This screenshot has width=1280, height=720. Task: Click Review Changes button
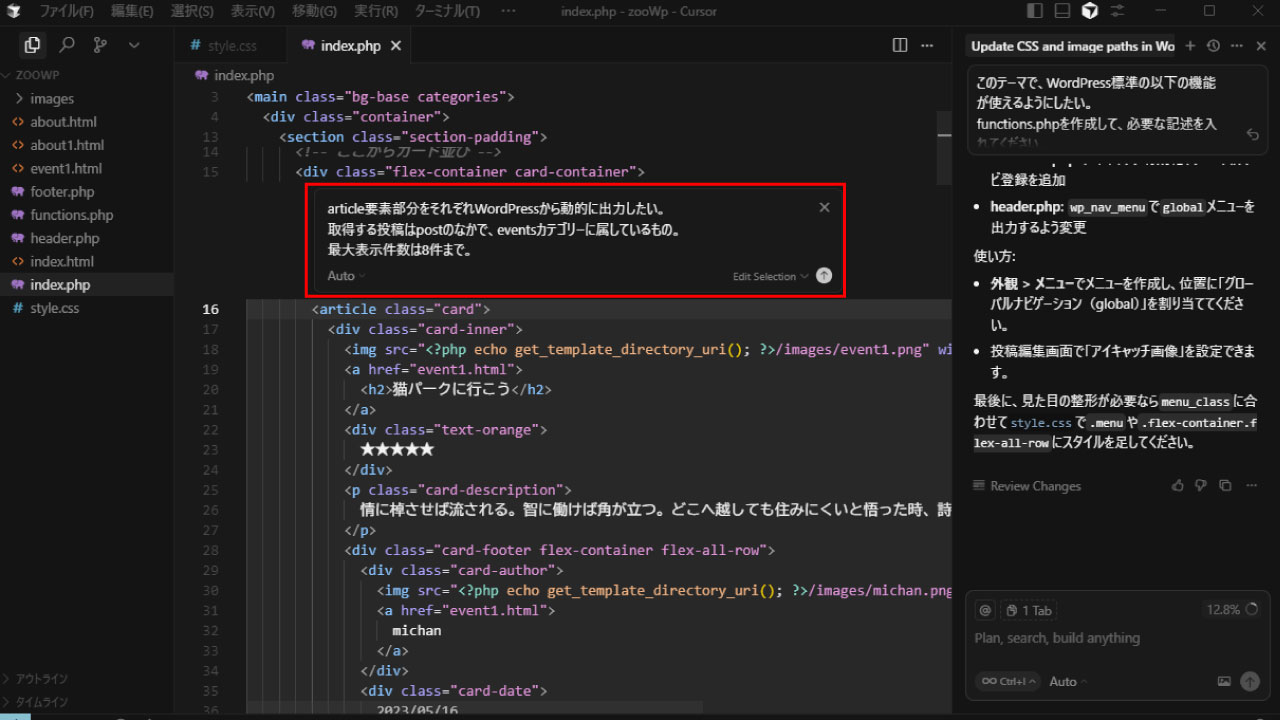(x=1027, y=486)
